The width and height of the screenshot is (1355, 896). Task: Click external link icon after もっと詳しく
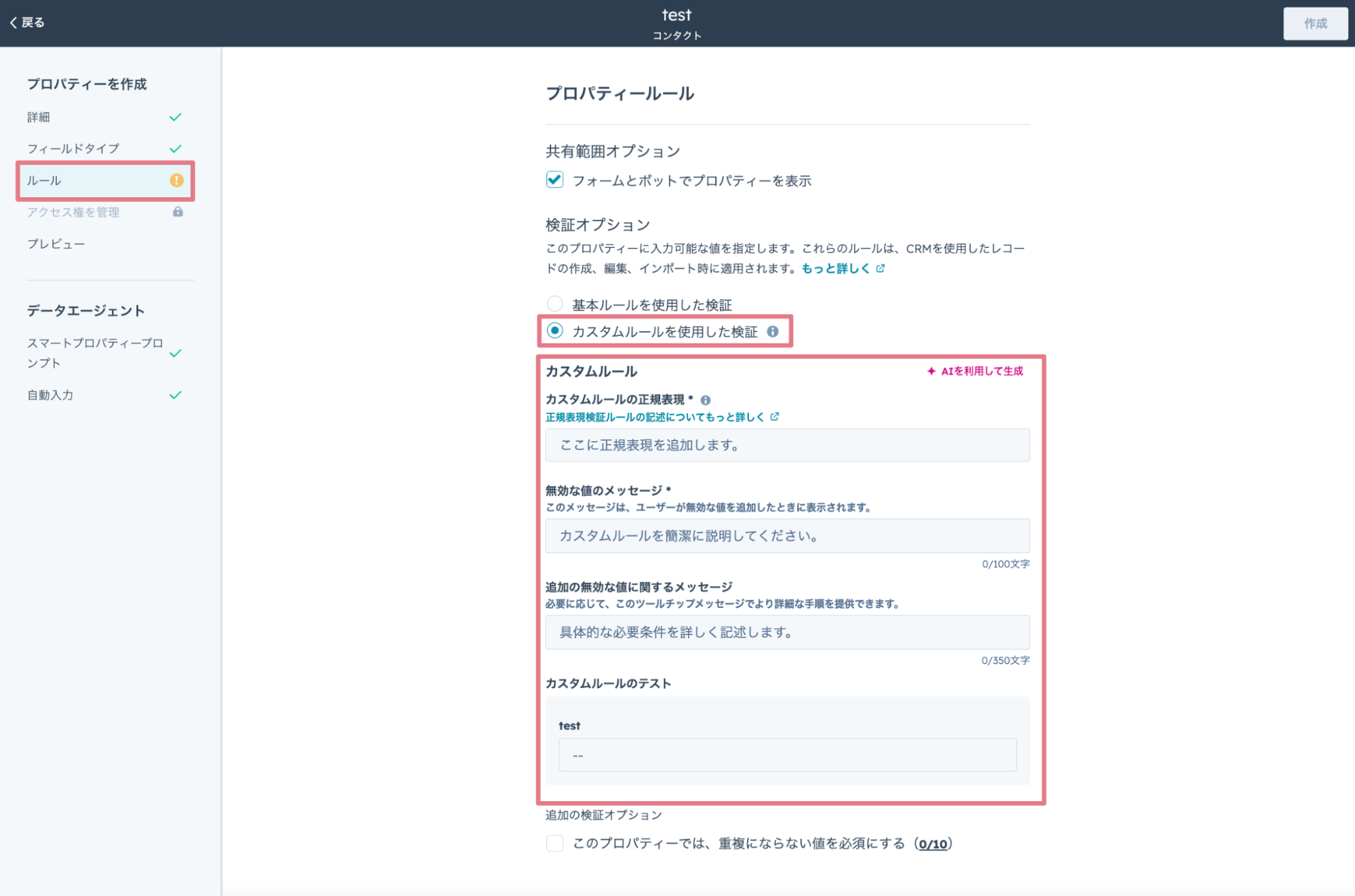881,268
